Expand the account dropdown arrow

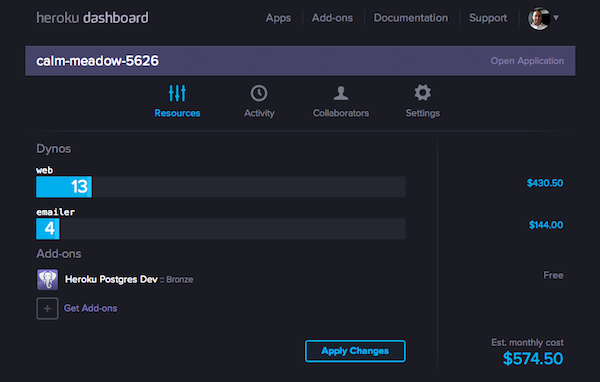556,18
